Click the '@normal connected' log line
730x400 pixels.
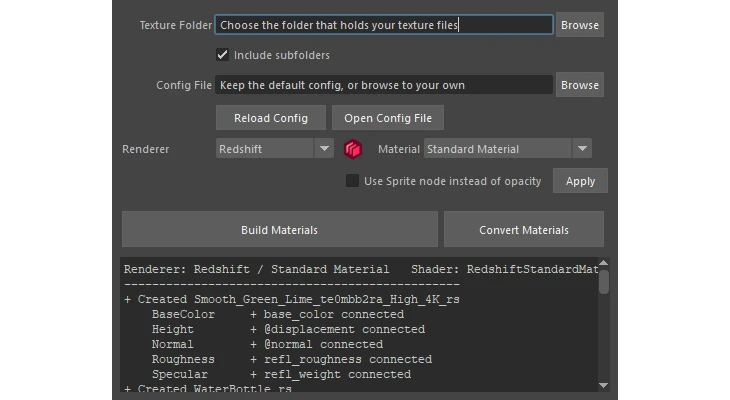pos(317,344)
